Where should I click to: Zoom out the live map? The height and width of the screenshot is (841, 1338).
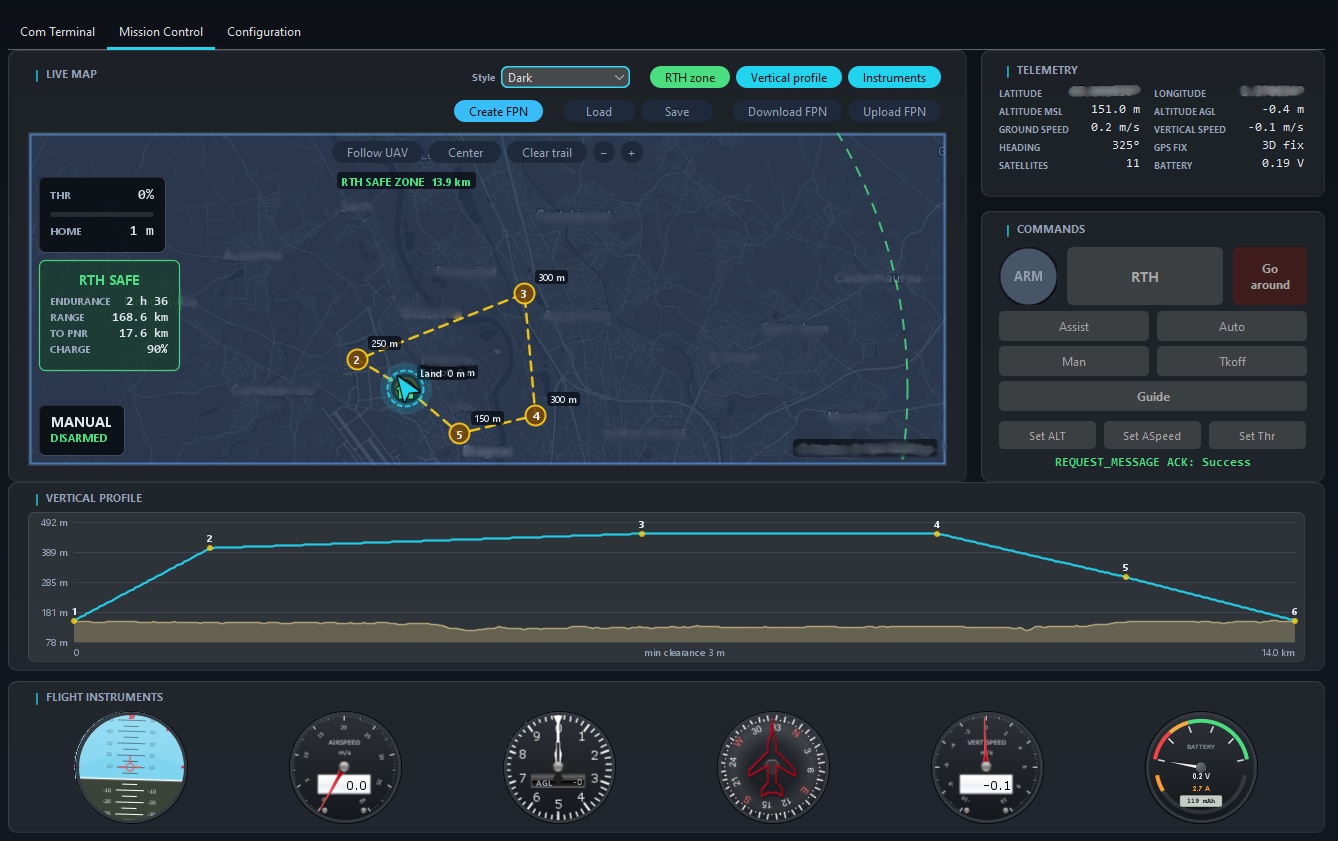tap(604, 153)
